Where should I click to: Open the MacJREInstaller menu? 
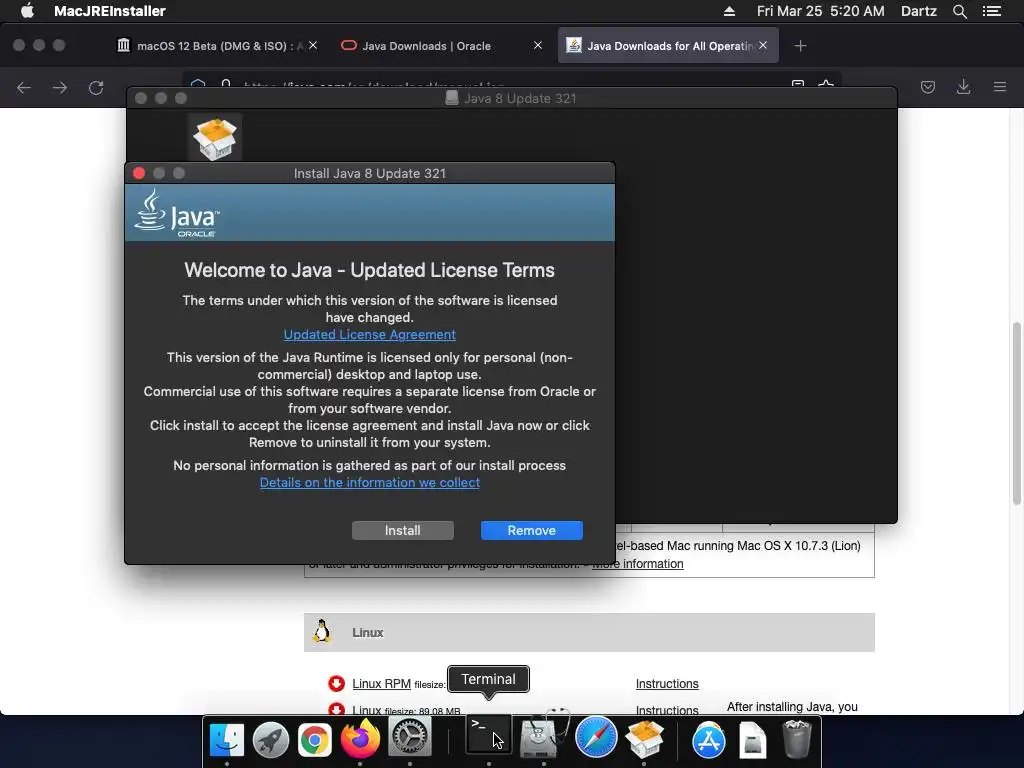[110, 11]
